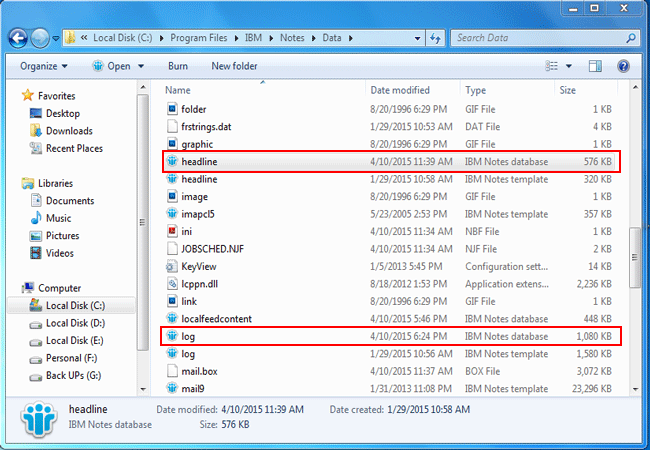Select mail.box file icon
Viewport: 650px width, 450px height.
[172, 371]
